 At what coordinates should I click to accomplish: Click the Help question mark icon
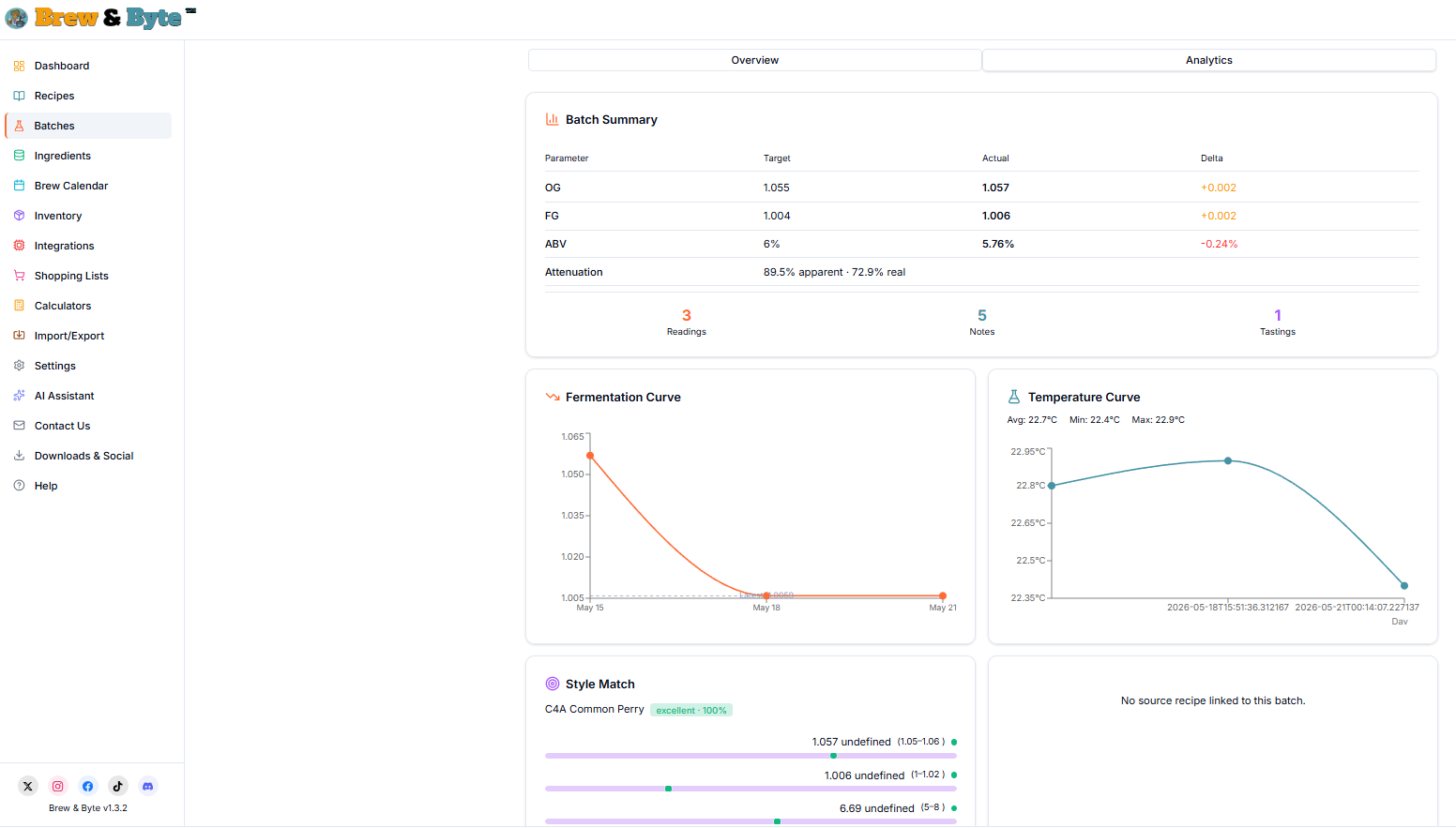[19, 486]
